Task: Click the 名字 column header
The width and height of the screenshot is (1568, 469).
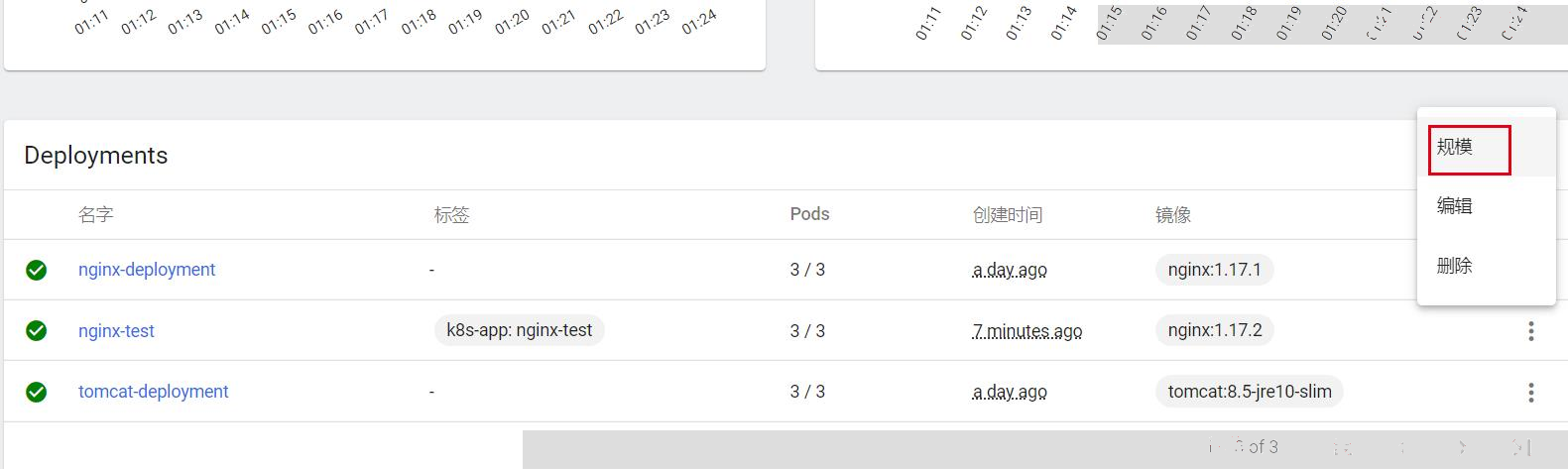Action: tap(96, 215)
